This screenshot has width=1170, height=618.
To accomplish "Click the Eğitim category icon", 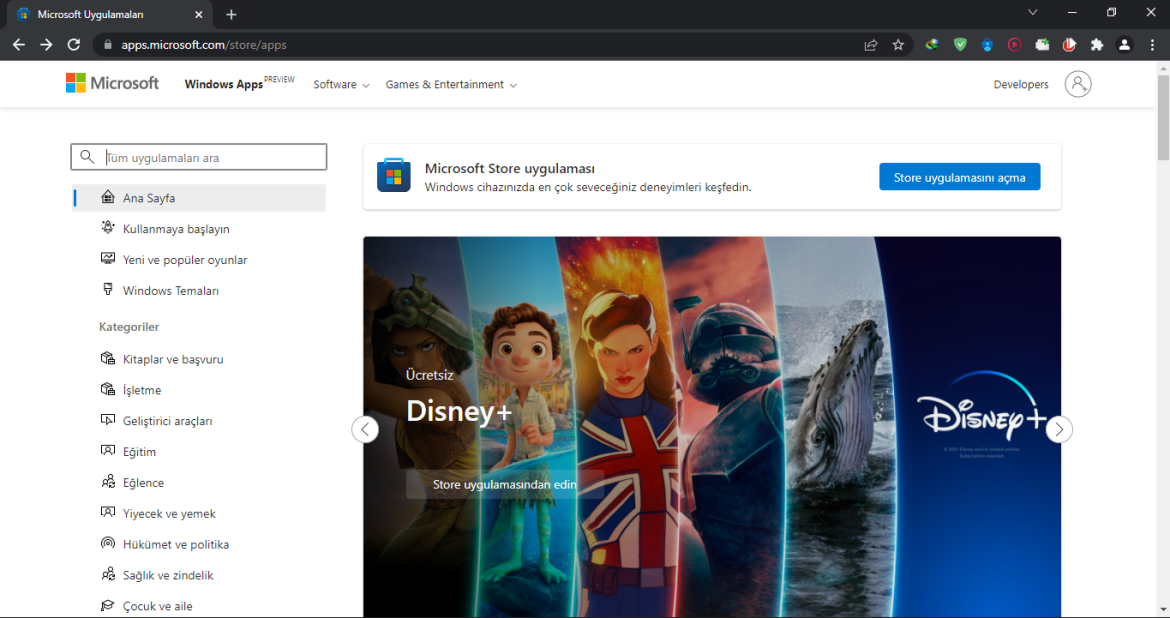I will pyautogui.click(x=108, y=451).
